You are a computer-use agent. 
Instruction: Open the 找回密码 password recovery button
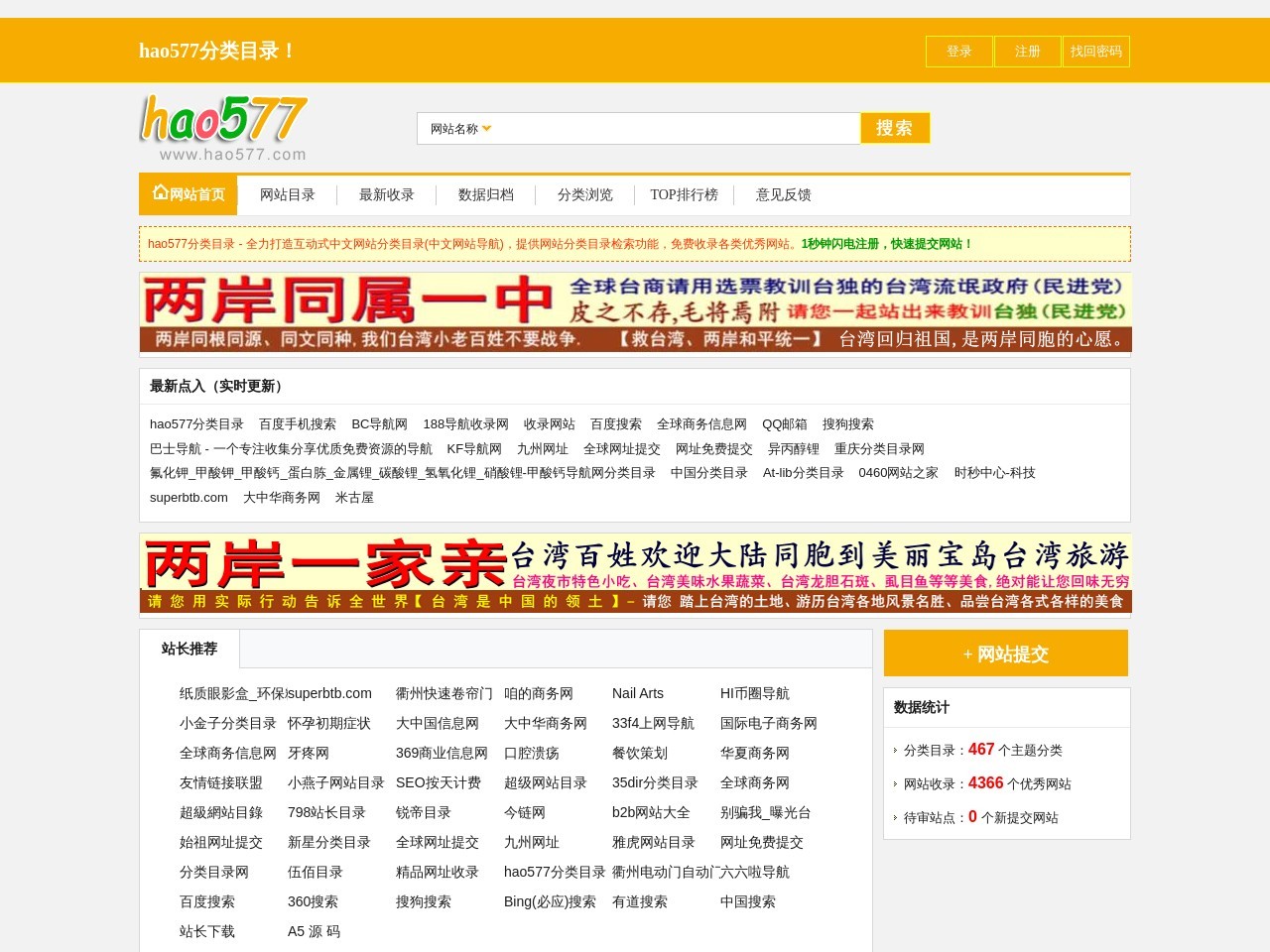pyautogui.click(x=1095, y=52)
